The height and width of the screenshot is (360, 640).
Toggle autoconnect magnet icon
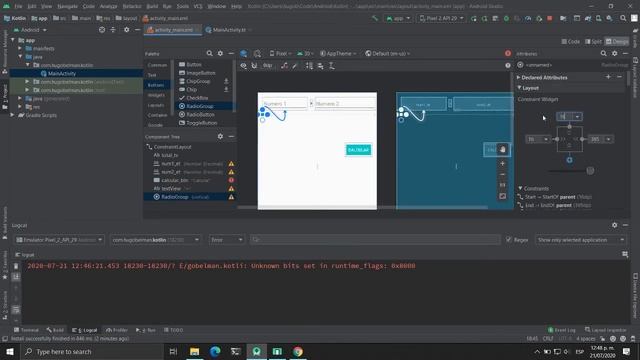tap(254, 66)
